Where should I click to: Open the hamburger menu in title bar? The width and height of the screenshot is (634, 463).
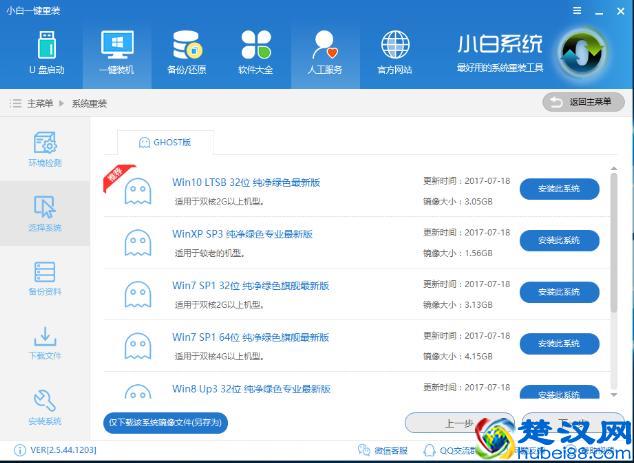pyautogui.click(x=577, y=11)
